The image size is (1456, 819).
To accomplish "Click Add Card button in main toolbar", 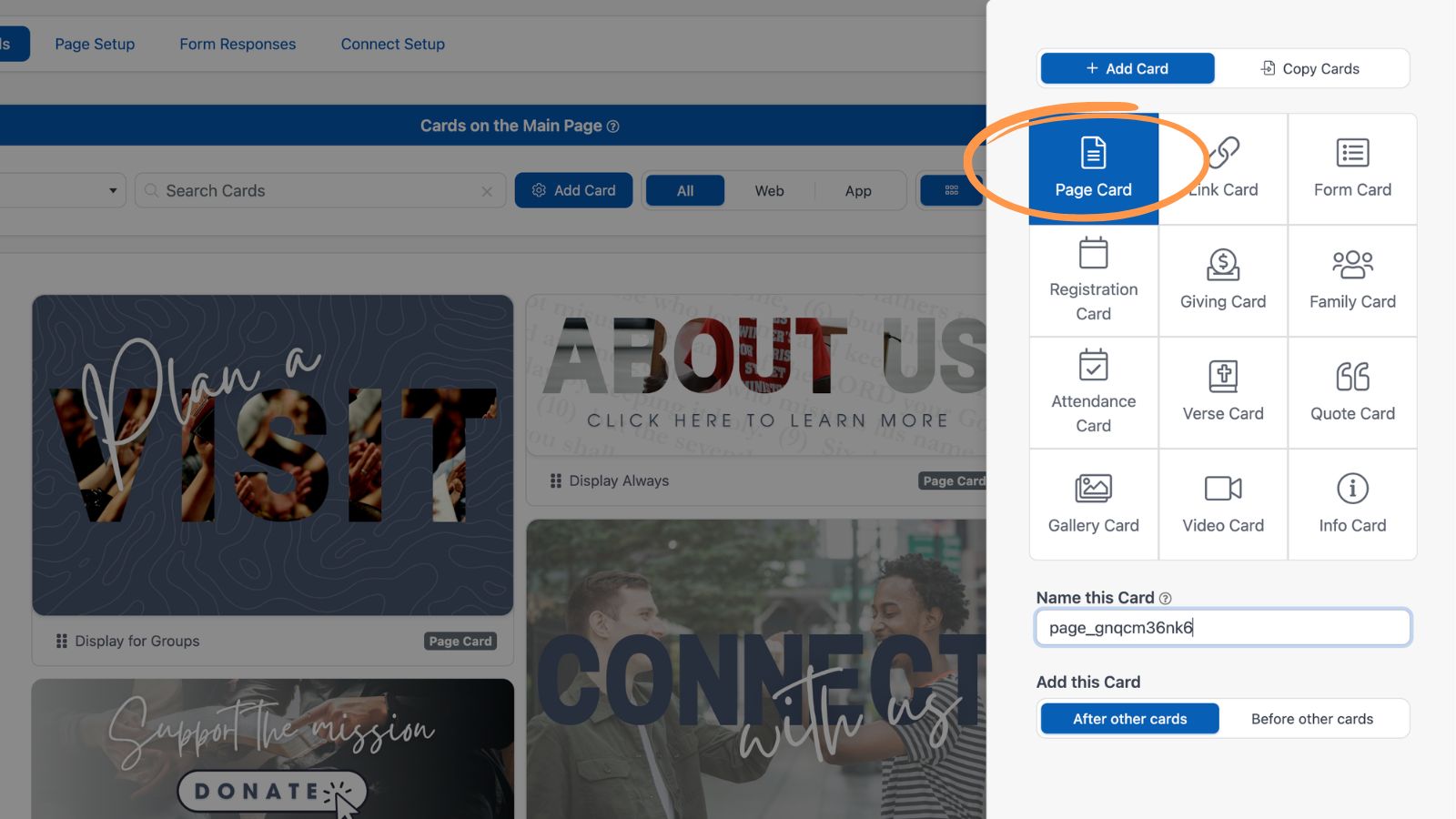I will (573, 190).
